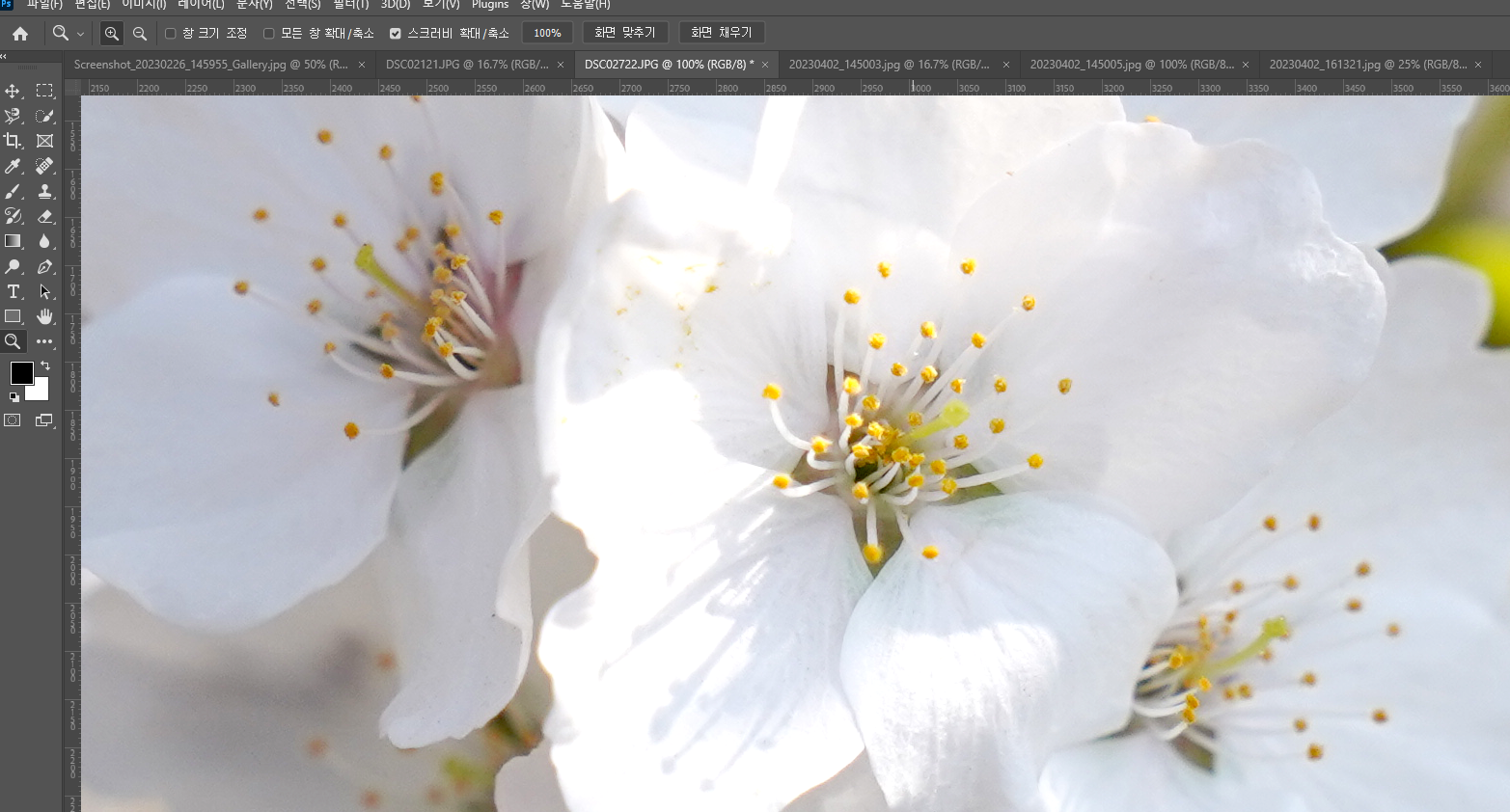Screen dimensions: 1510x812
Task: Select the Path Selection tool
Action: [44, 291]
